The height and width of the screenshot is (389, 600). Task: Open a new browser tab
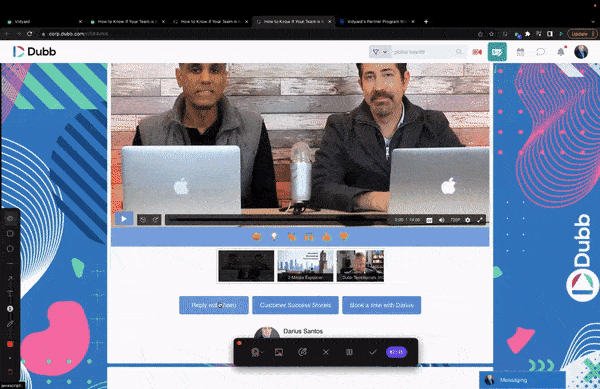point(426,22)
